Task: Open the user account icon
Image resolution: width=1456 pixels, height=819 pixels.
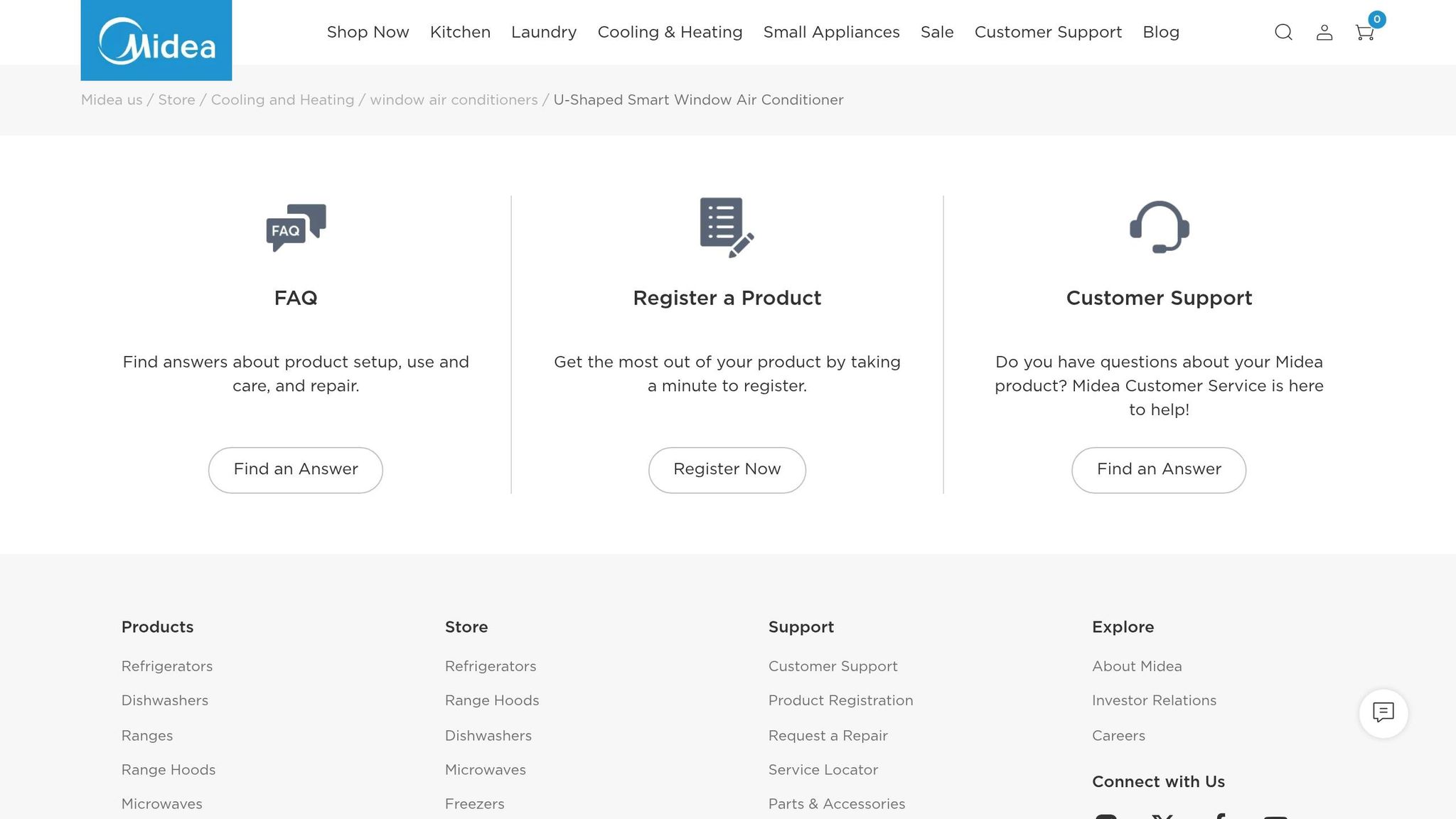Action: pos(1324,33)
